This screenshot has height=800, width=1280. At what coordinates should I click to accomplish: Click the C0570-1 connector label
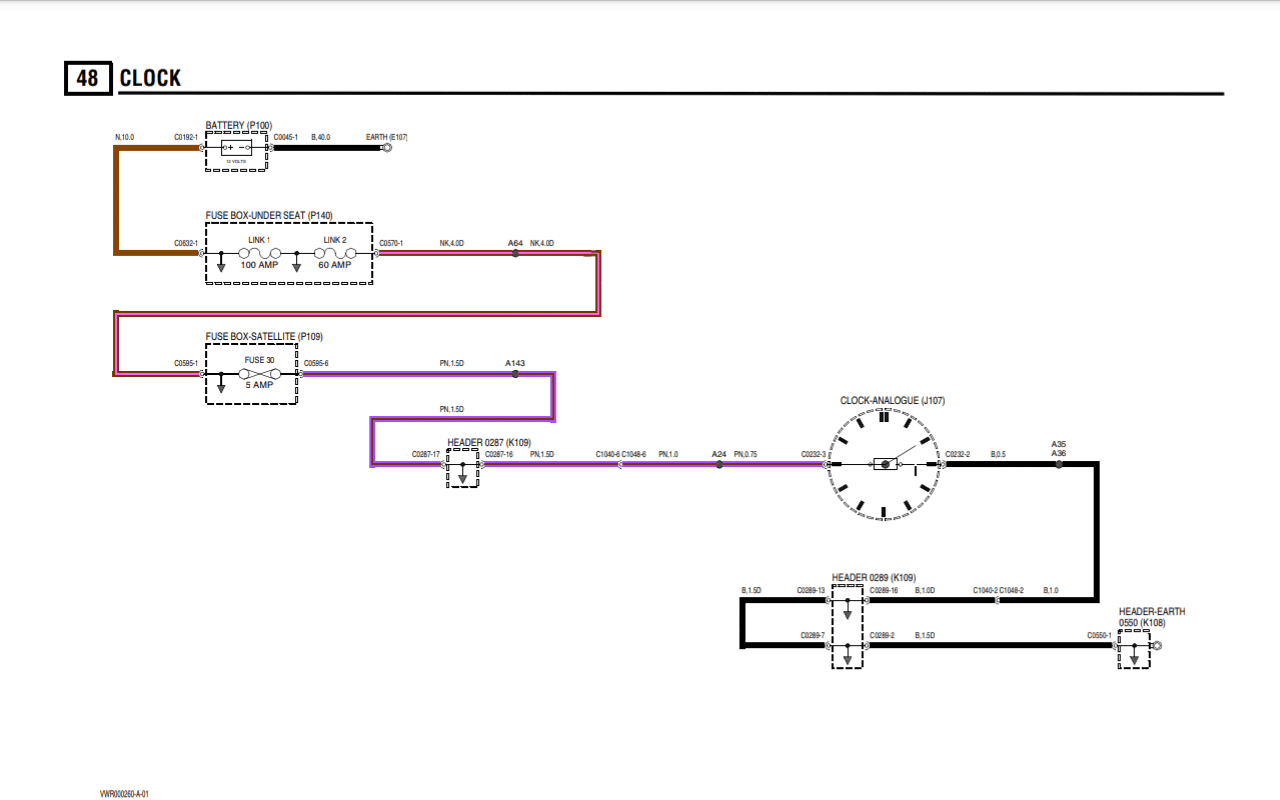(x=391, y=243)
